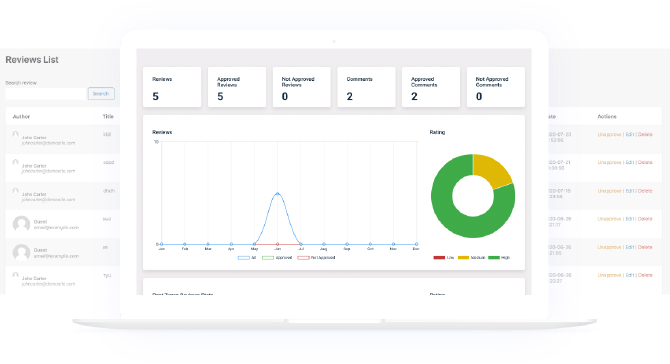Viewport: 670px width, 364px height.
Task: Edit the review dated 07-23
Action: tap(630, 135)
